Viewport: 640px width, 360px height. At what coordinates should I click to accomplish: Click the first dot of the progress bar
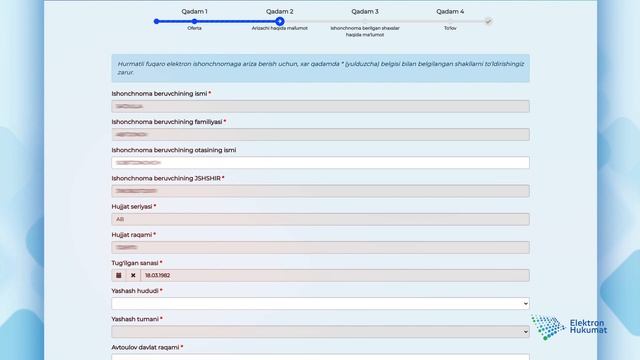156,21
